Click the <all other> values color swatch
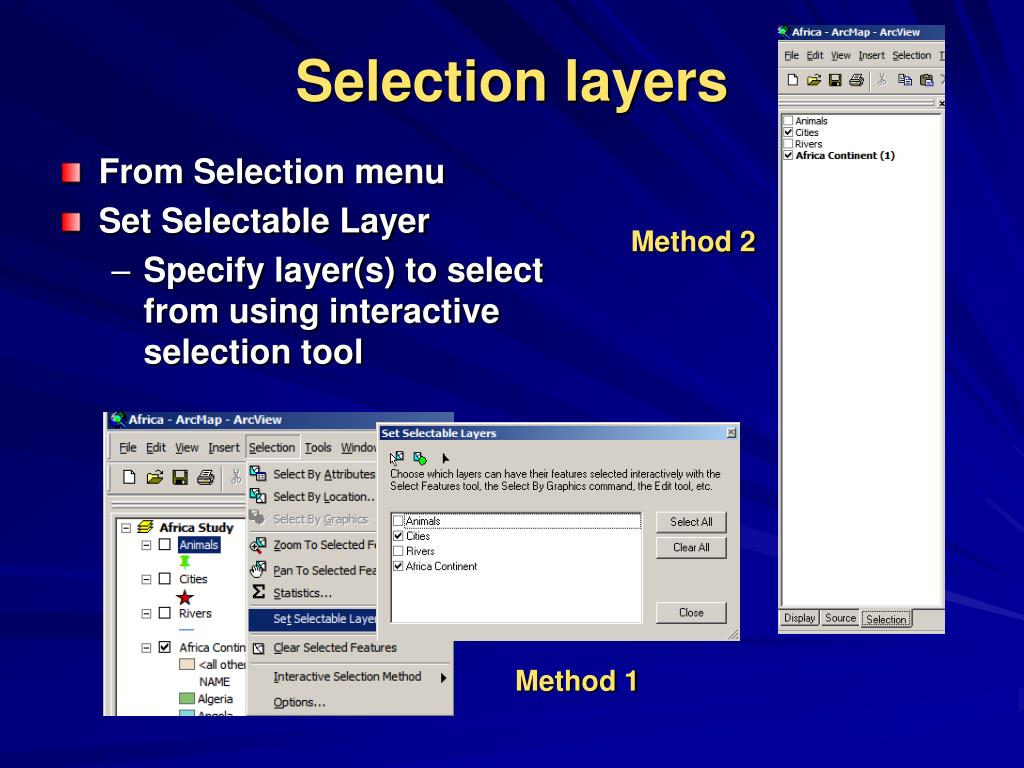 coord(187,664)
